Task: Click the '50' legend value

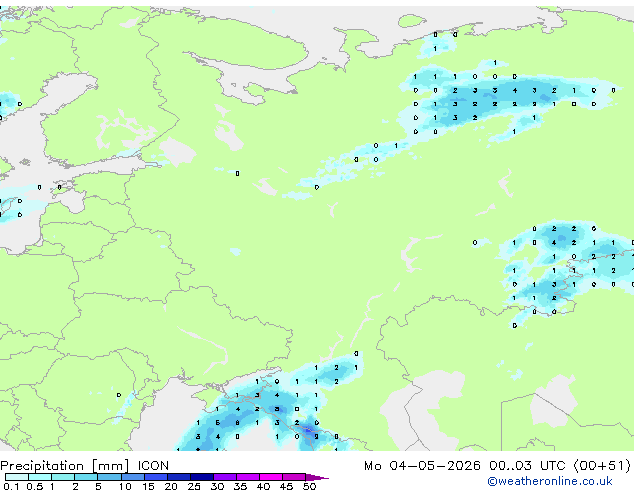Action: [x=309, y=486]
